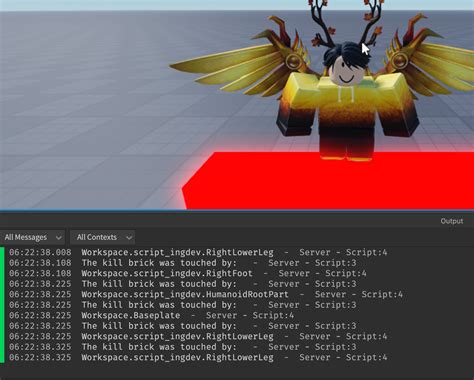The height and width of the screenshot is (380, 474).
Task: Open the All Contexts filter dropdown
Action: click(x=103, y=237)
